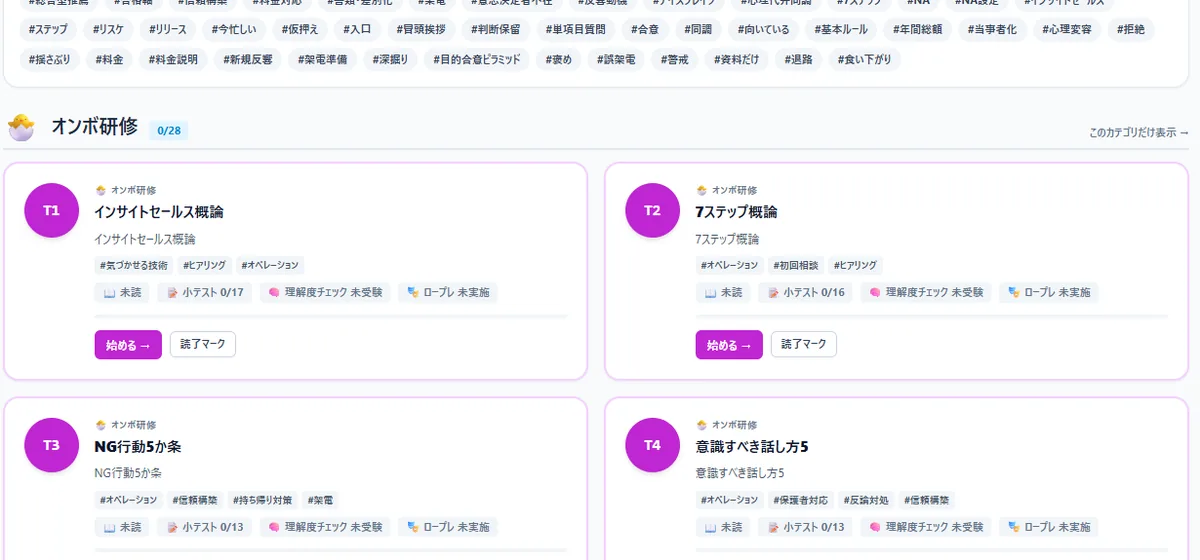Select #架電 tag in T3 card
1200x560 pixels.
tap(320, 499)
